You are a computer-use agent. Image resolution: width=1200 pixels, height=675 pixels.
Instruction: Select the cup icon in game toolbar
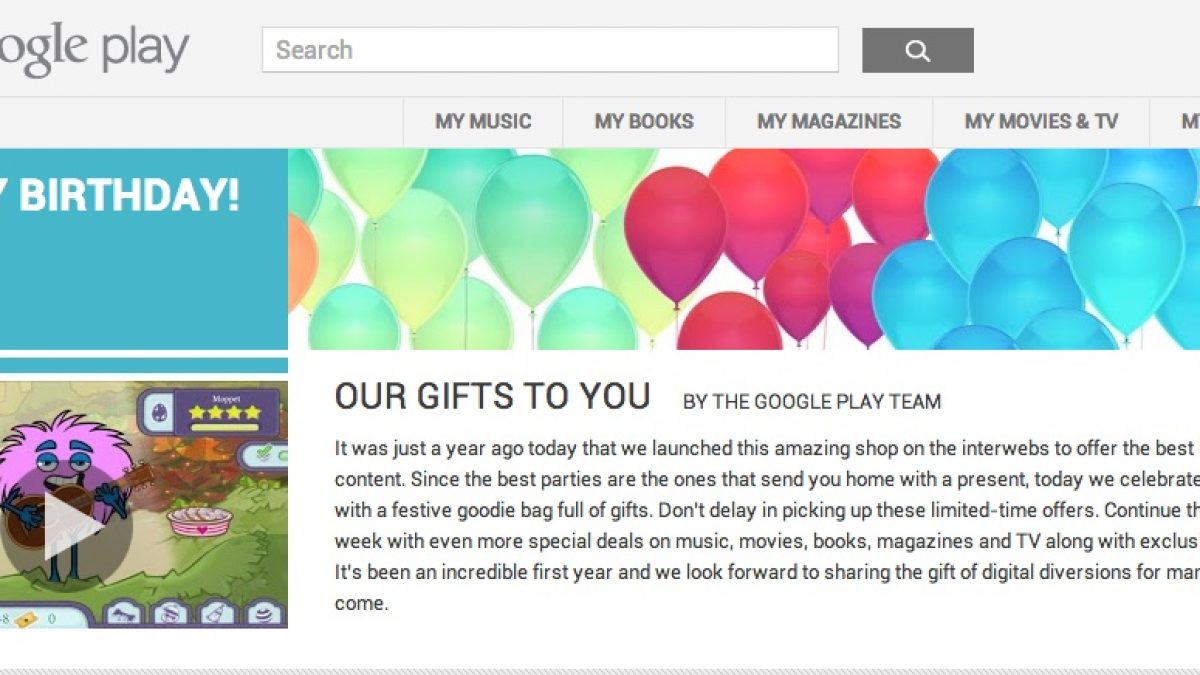pos(170,612)
